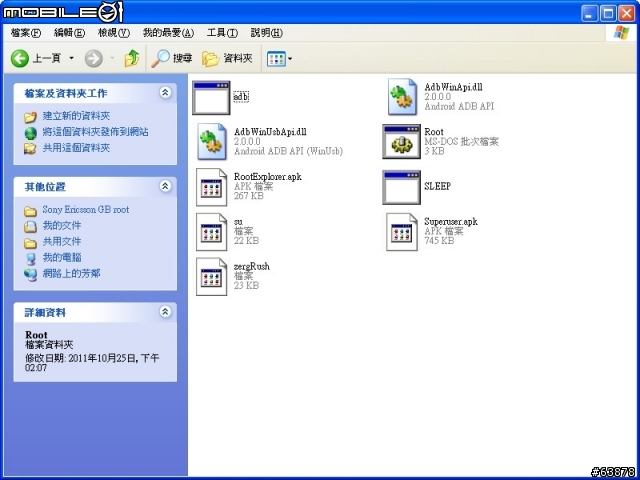Open the Sony Ericsson GB root link
The width and height of the screenshot is (640, 480).
click(86, 210)
